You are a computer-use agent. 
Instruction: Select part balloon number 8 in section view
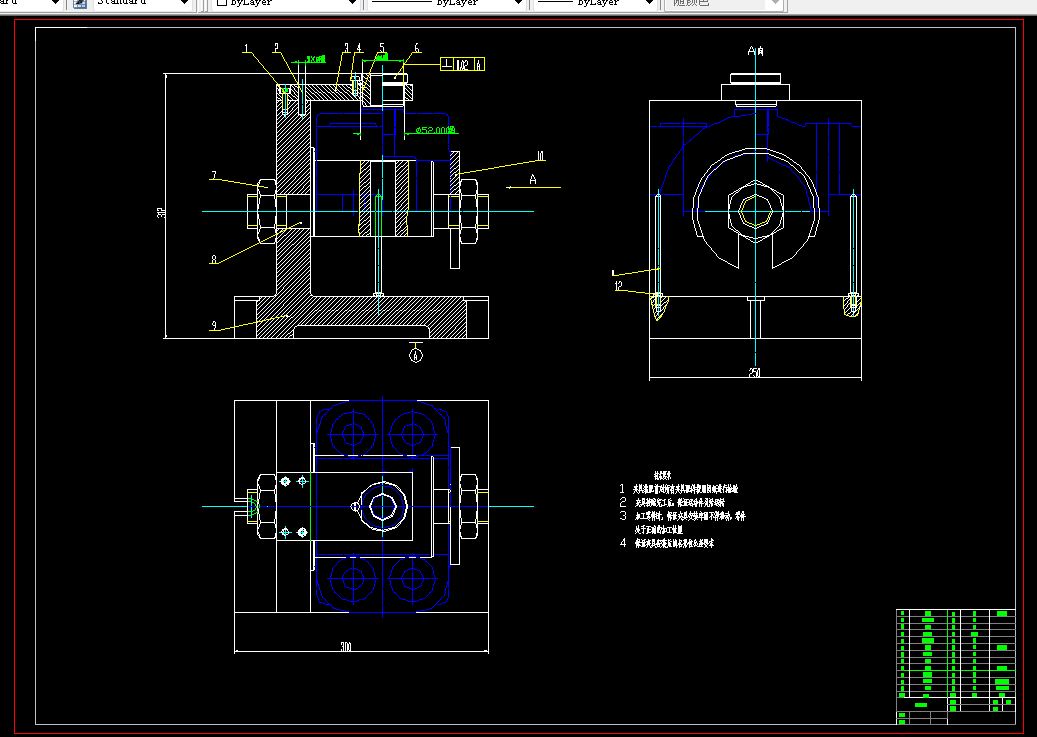[x=213, y=259]
